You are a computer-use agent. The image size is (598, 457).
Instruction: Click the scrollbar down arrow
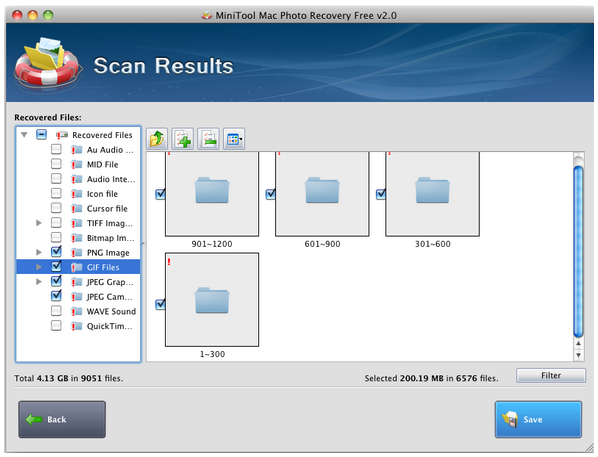[x=579, y=355]
